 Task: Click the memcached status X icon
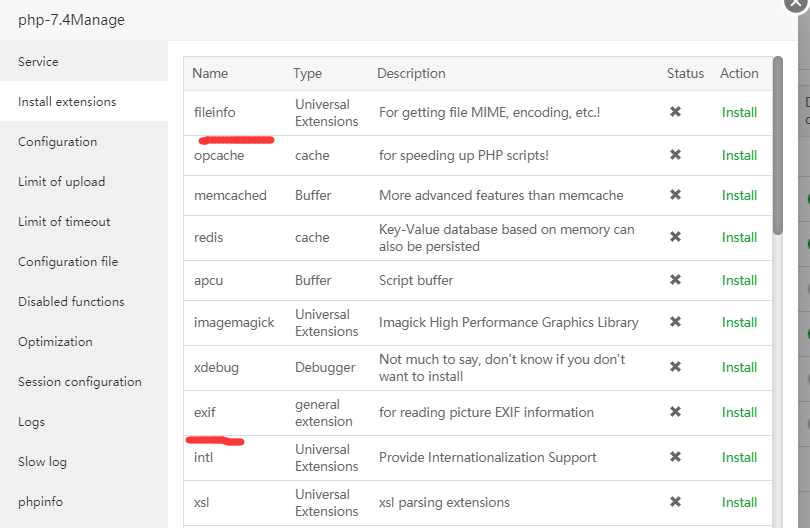coord(675,195)
